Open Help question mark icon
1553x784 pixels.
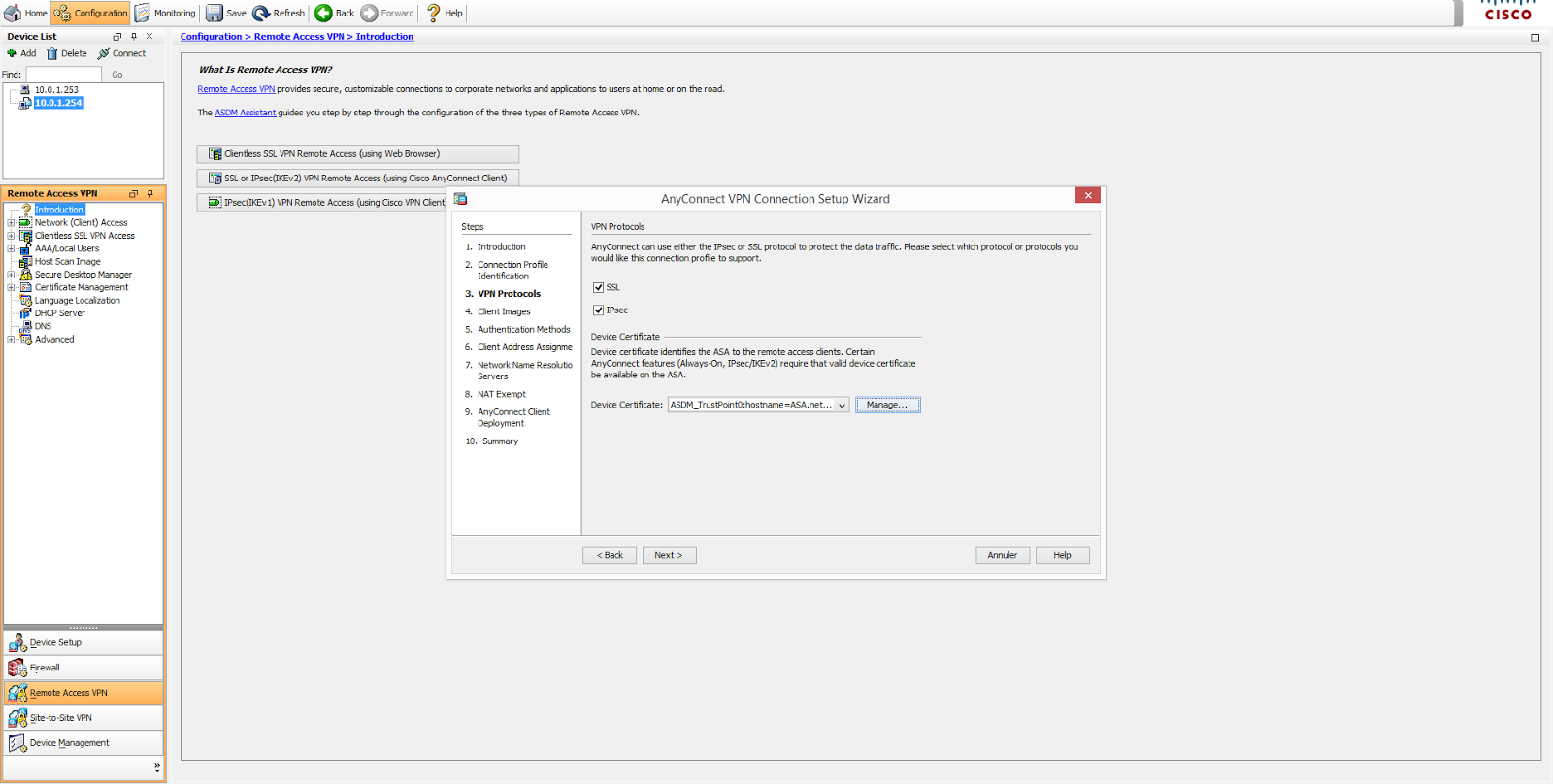(x=433, y=13)
